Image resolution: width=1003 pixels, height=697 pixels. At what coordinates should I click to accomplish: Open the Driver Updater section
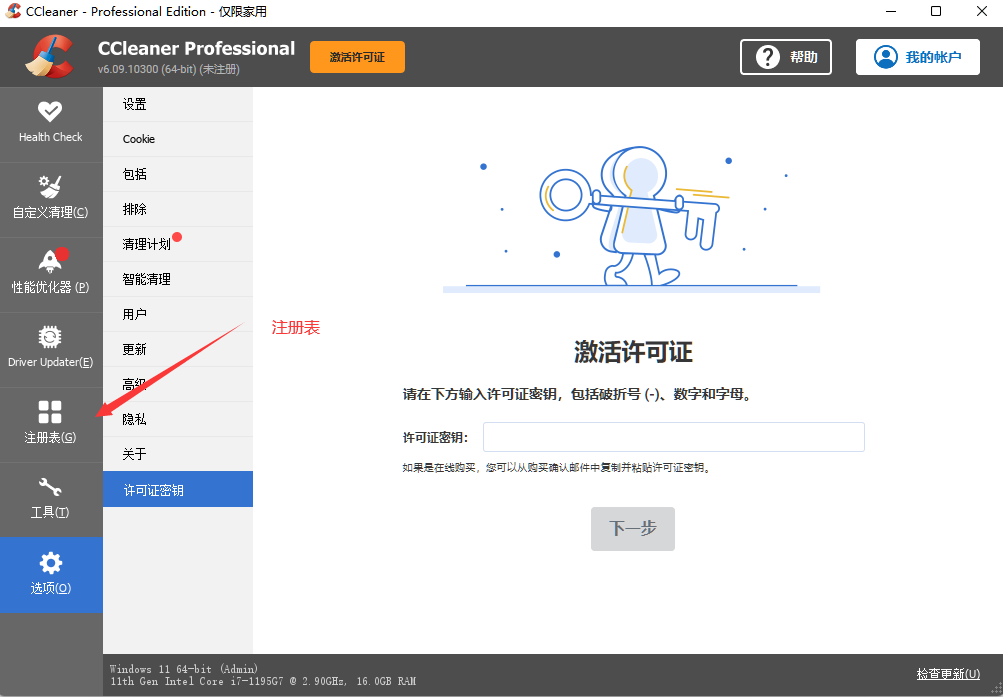(51, 350)
